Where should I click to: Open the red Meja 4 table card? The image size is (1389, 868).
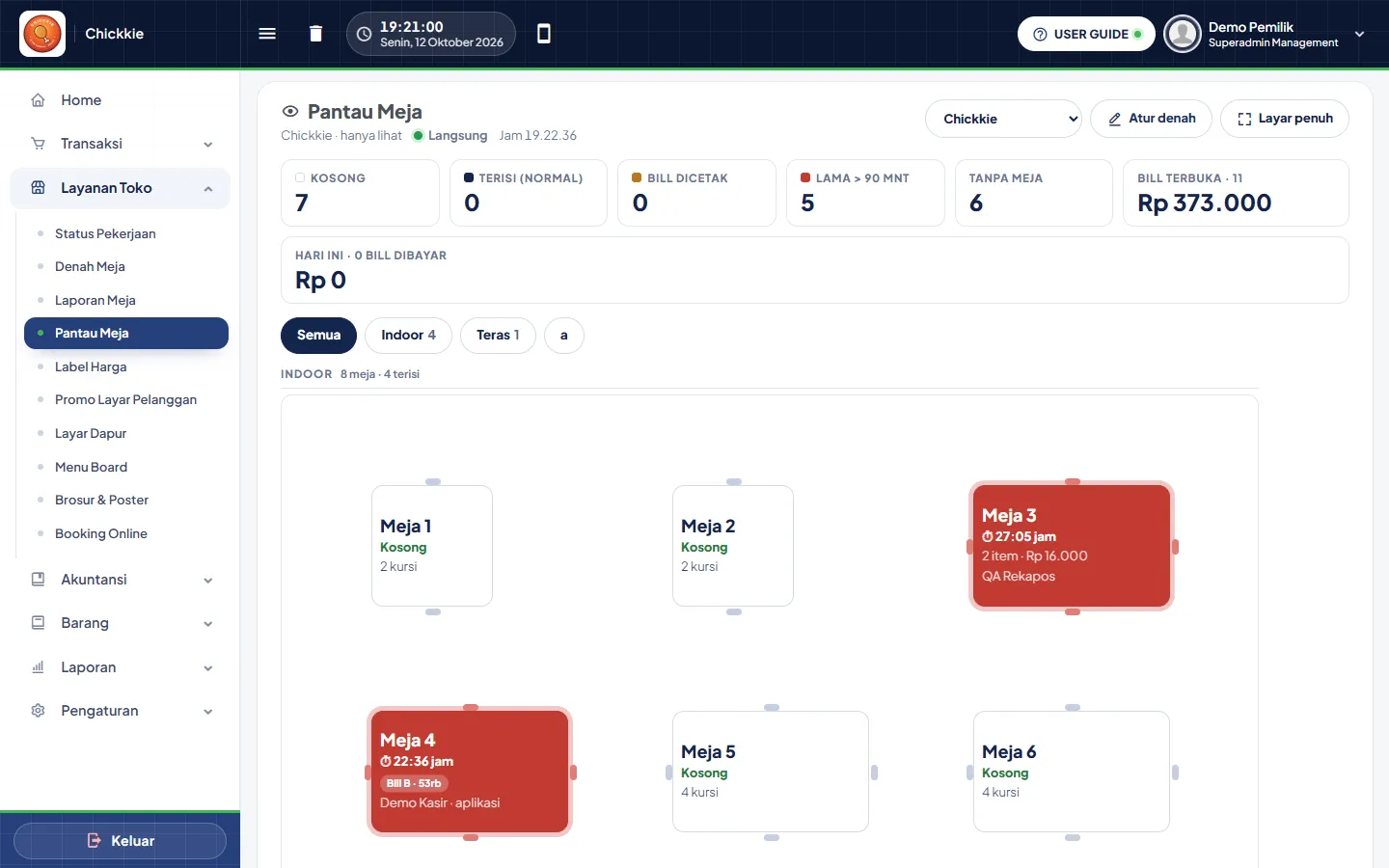point(470,772)
